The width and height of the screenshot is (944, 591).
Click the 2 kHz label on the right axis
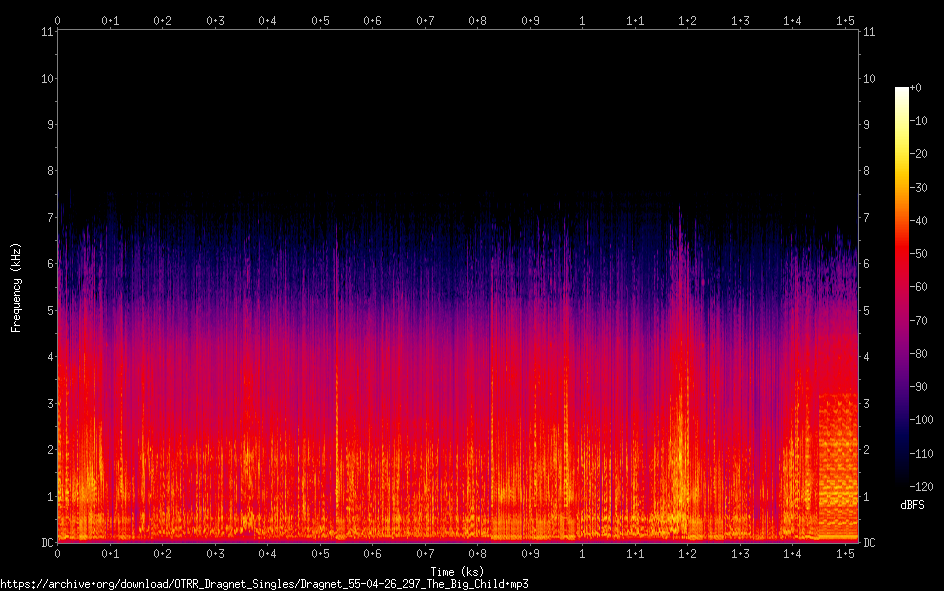pos(868,450)
